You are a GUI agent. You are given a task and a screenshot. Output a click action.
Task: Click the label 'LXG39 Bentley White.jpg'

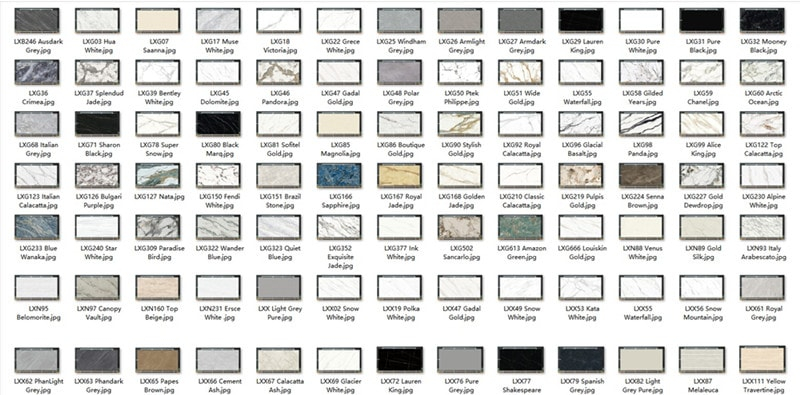click(x=158, y=97)
